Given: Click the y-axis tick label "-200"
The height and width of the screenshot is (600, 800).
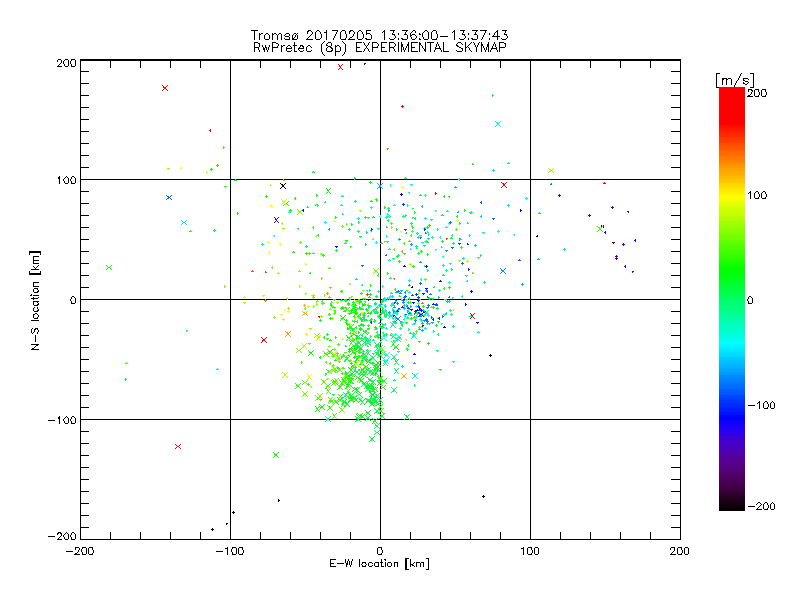Looking at the screenshot, I should point(62,536).
